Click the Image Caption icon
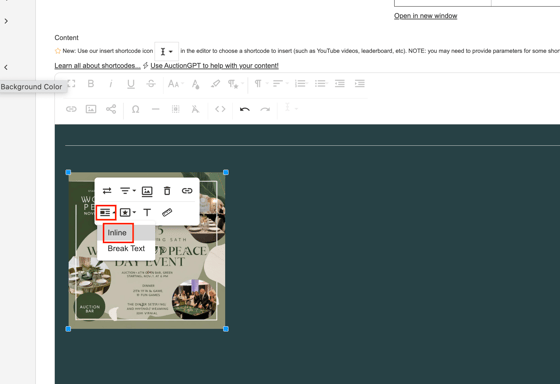 click(147, 191)
